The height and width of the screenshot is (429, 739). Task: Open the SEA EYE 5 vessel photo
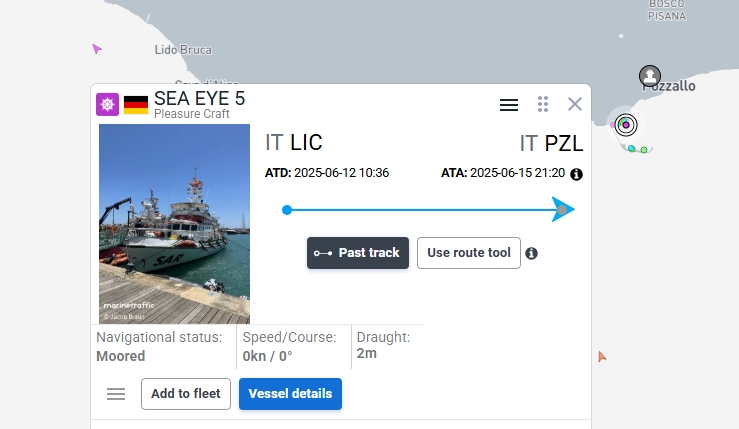pyautogui.click(x=174, y=224)
